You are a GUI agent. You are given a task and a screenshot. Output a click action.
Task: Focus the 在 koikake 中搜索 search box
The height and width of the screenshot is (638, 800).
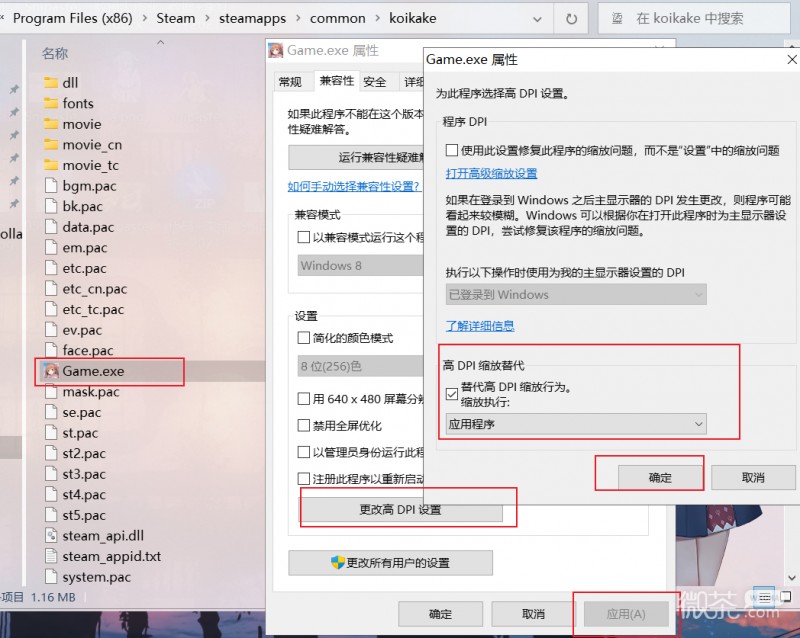tap(694, 19)
